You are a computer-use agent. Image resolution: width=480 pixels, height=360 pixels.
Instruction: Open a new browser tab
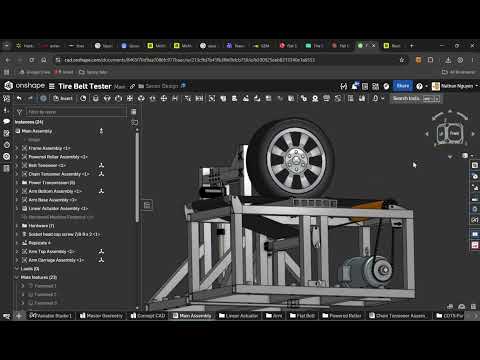pyautogui.click(x=412, y=46)
